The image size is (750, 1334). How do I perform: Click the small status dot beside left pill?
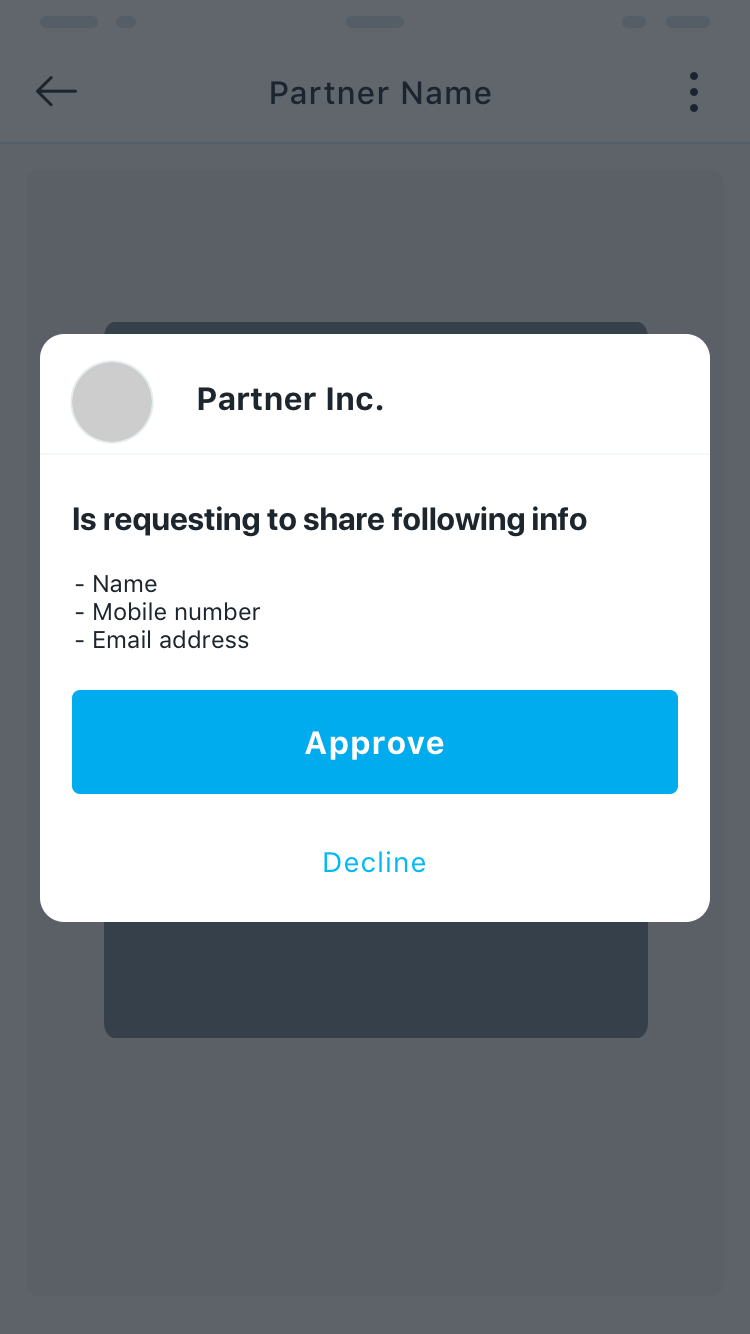pyautogui.click(x=126, y=22)
